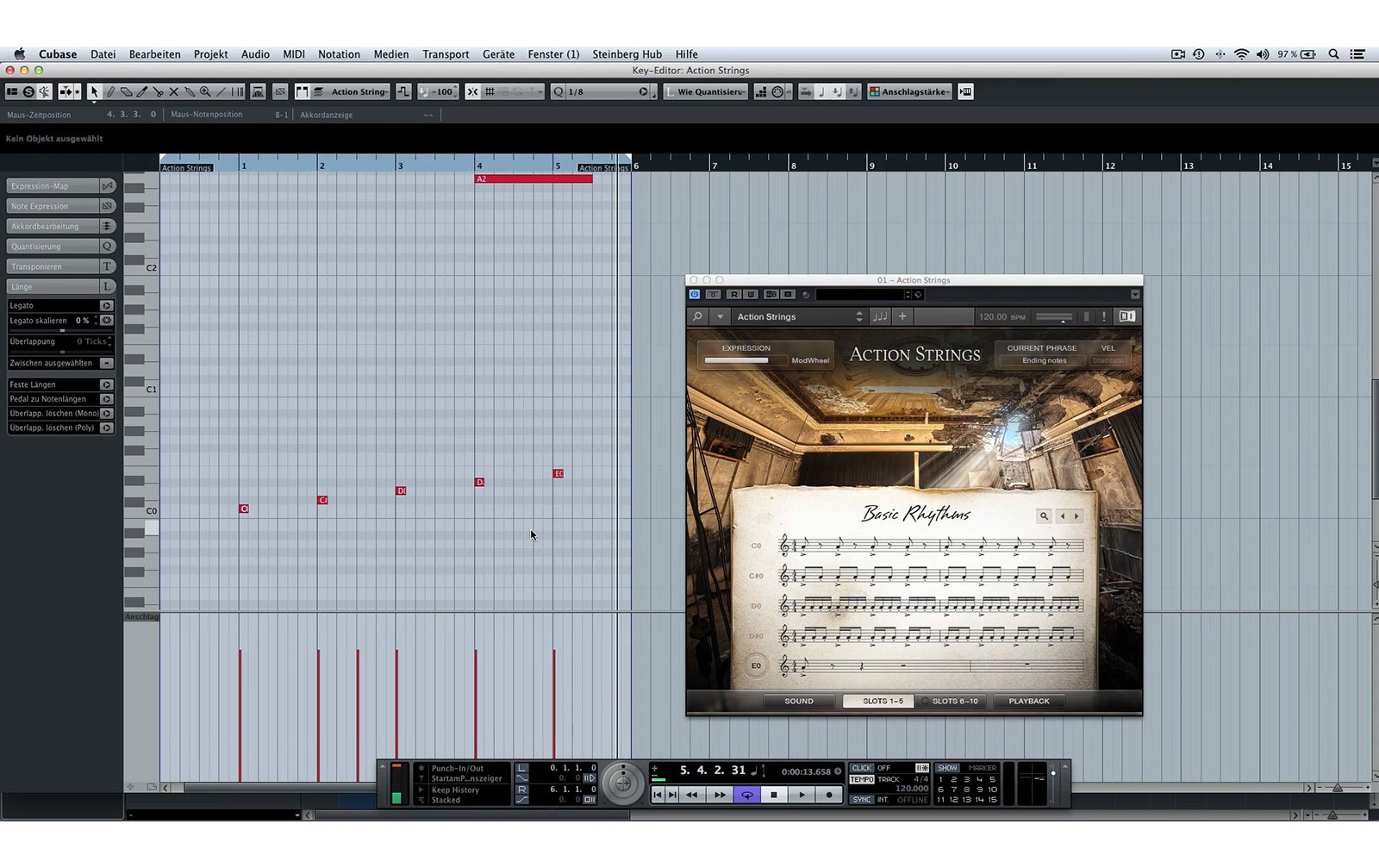Select the Draw pencil tool
The width and height of the screenshot is (1379, 868).
click(110, 91)
